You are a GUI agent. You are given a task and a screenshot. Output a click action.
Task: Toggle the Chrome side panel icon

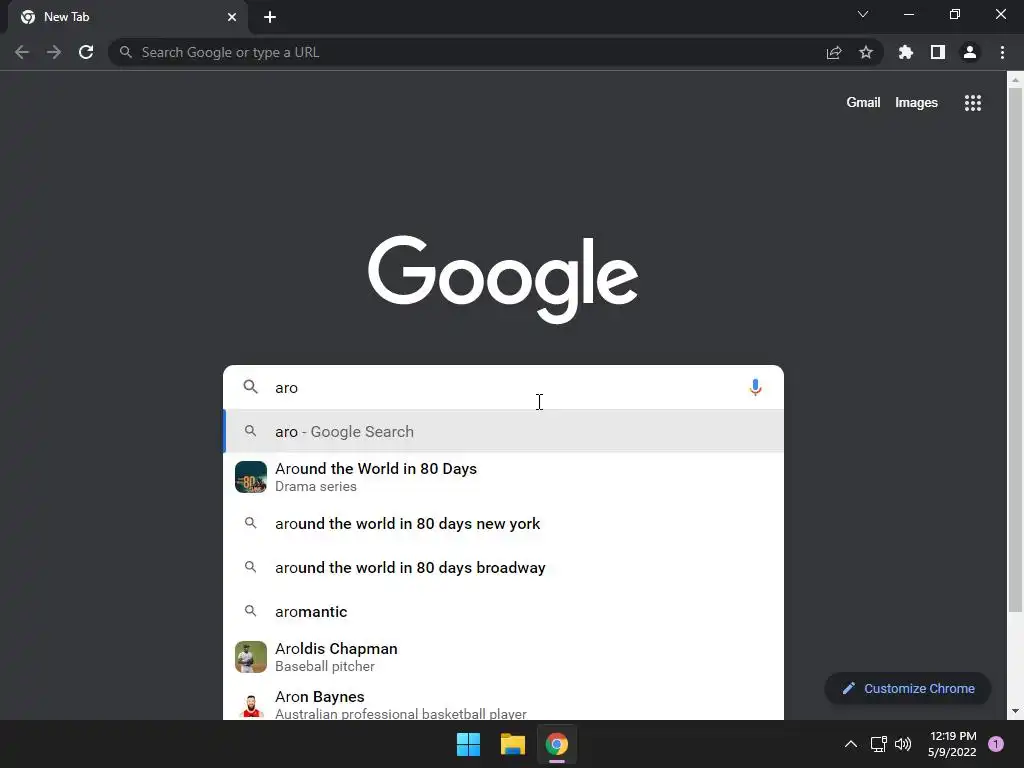click(x=938, y=52)
